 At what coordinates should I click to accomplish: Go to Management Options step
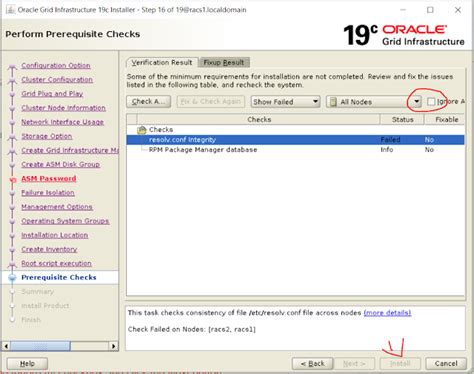57,207
